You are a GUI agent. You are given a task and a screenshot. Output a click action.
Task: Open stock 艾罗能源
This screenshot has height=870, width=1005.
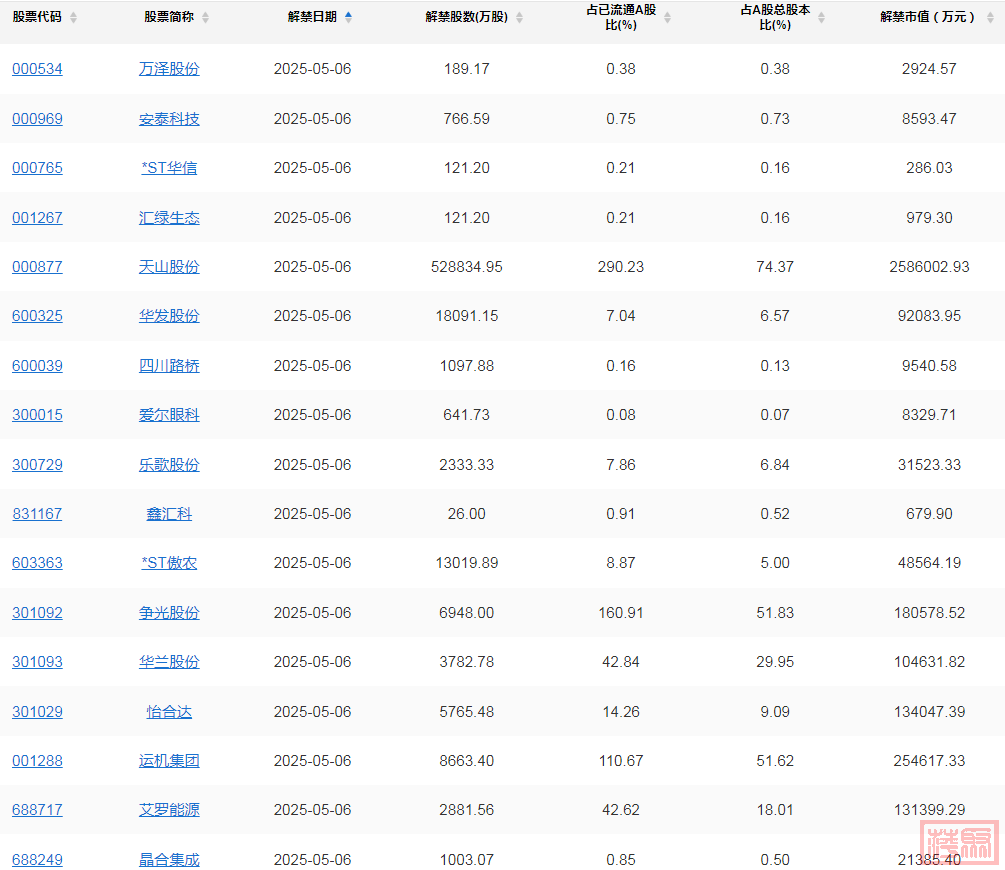coord(169,810)
